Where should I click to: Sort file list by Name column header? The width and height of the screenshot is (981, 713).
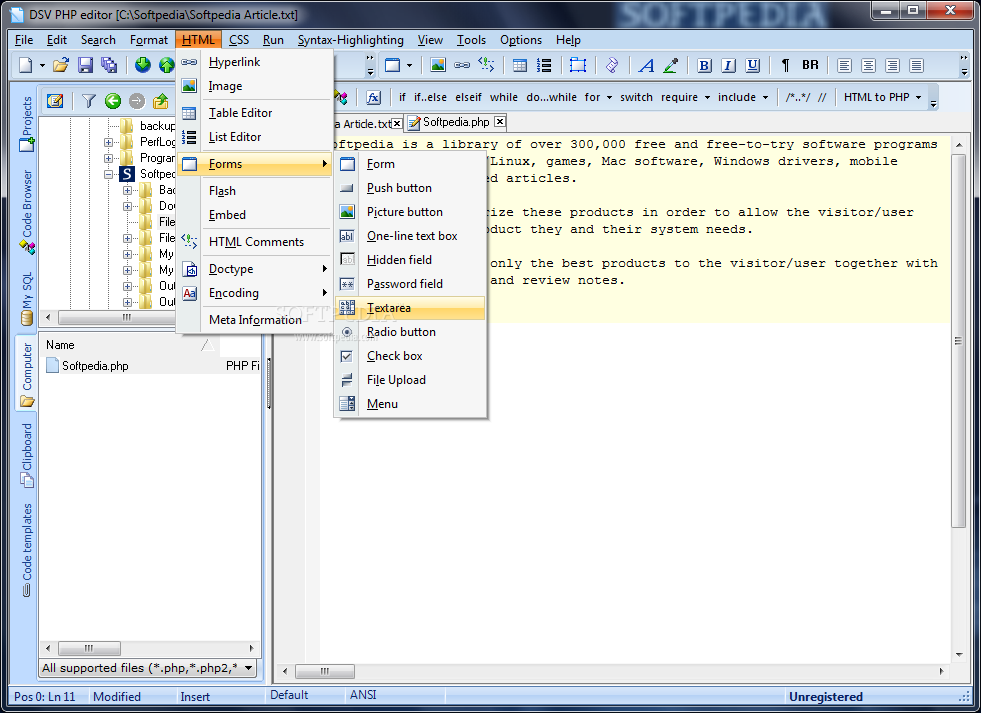tap(130, 345)
